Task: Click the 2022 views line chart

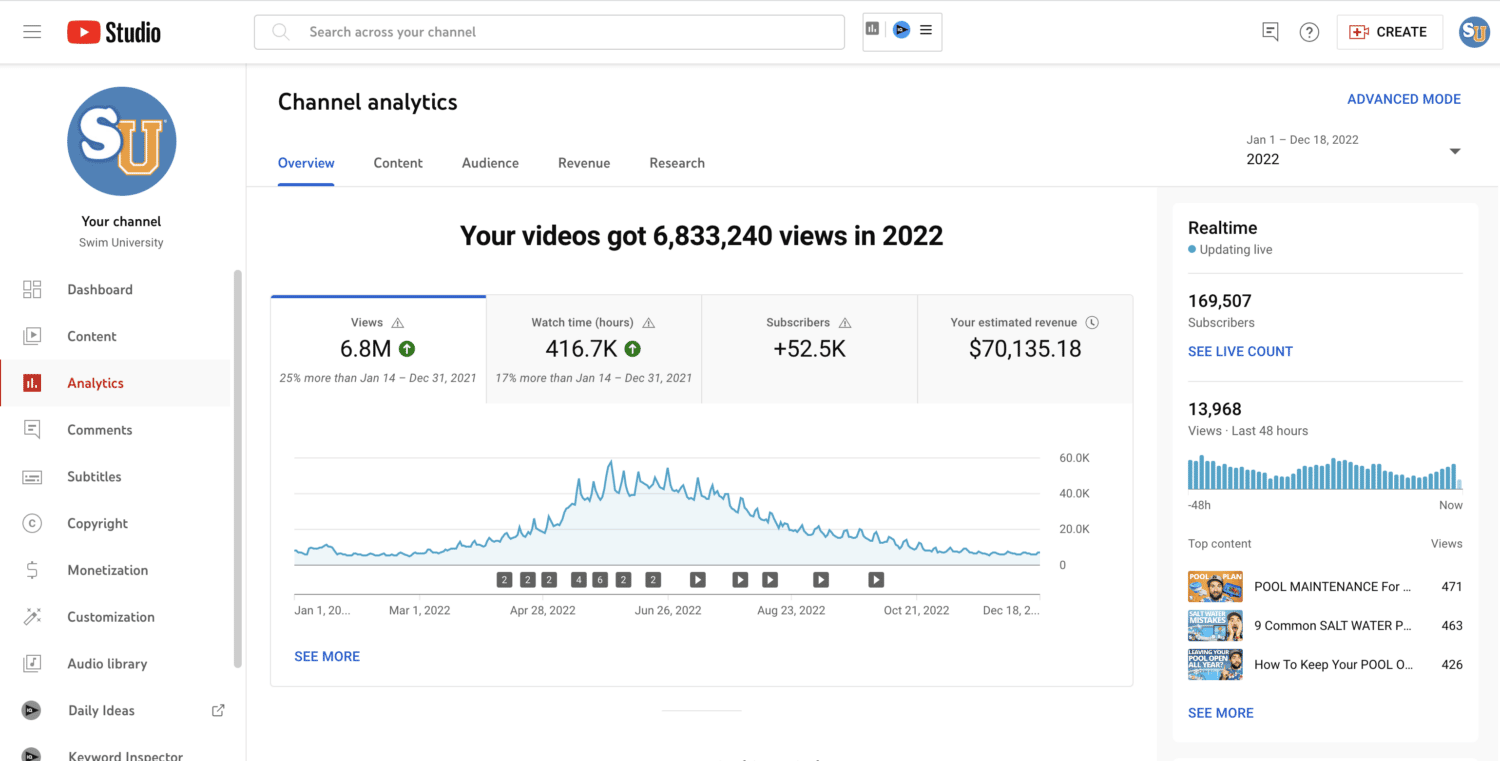Action: 667,510
